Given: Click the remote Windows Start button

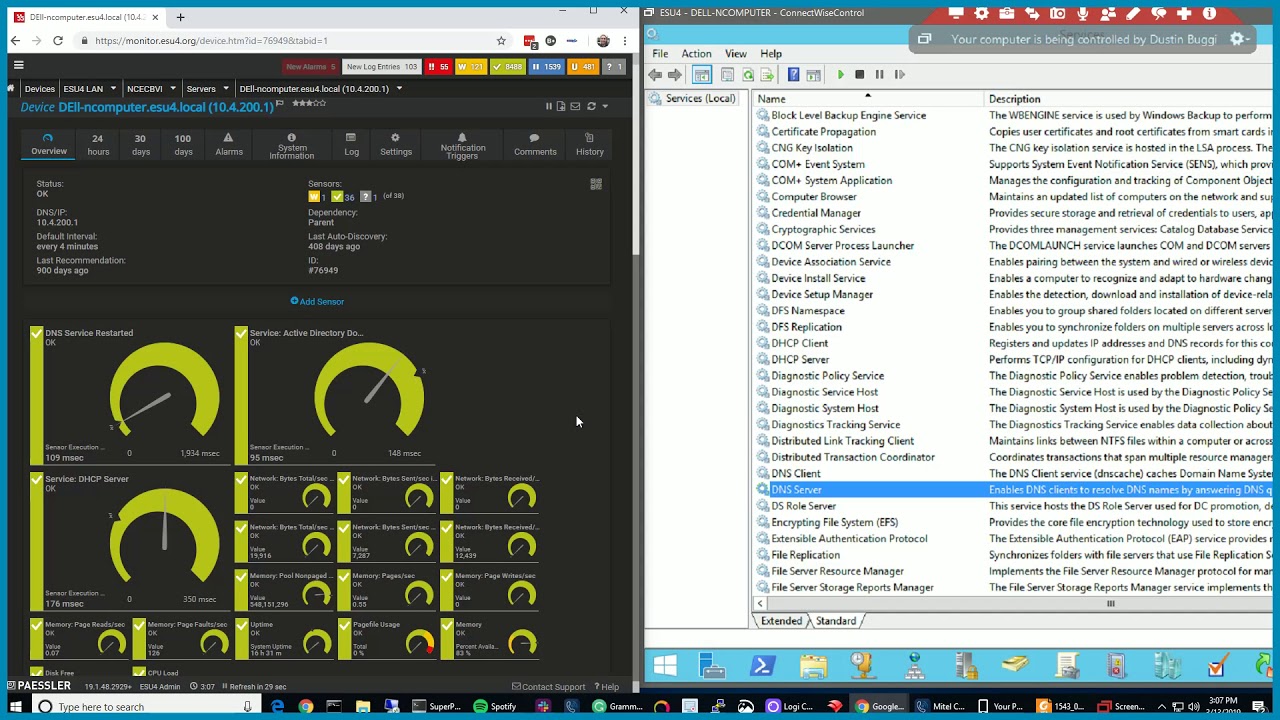Looking at the screenshot, I should [665, 665].
